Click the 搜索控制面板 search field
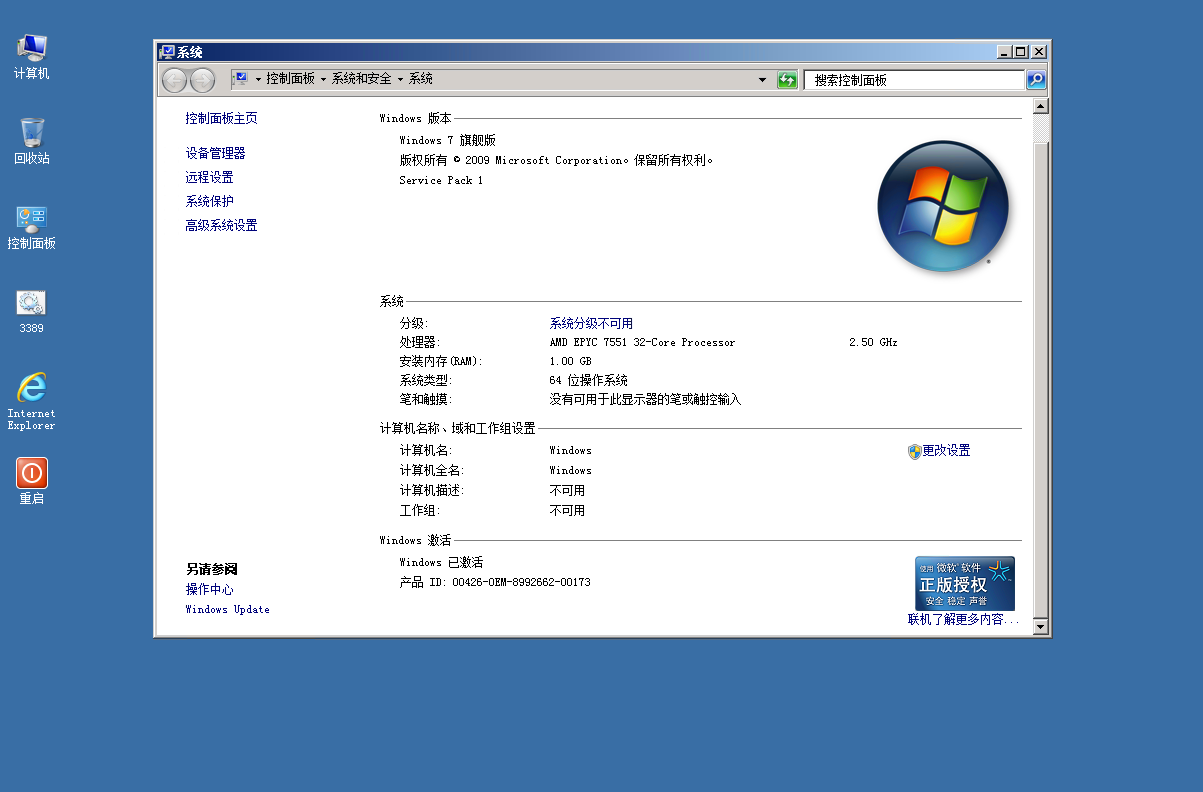 [x=913, y=80]
